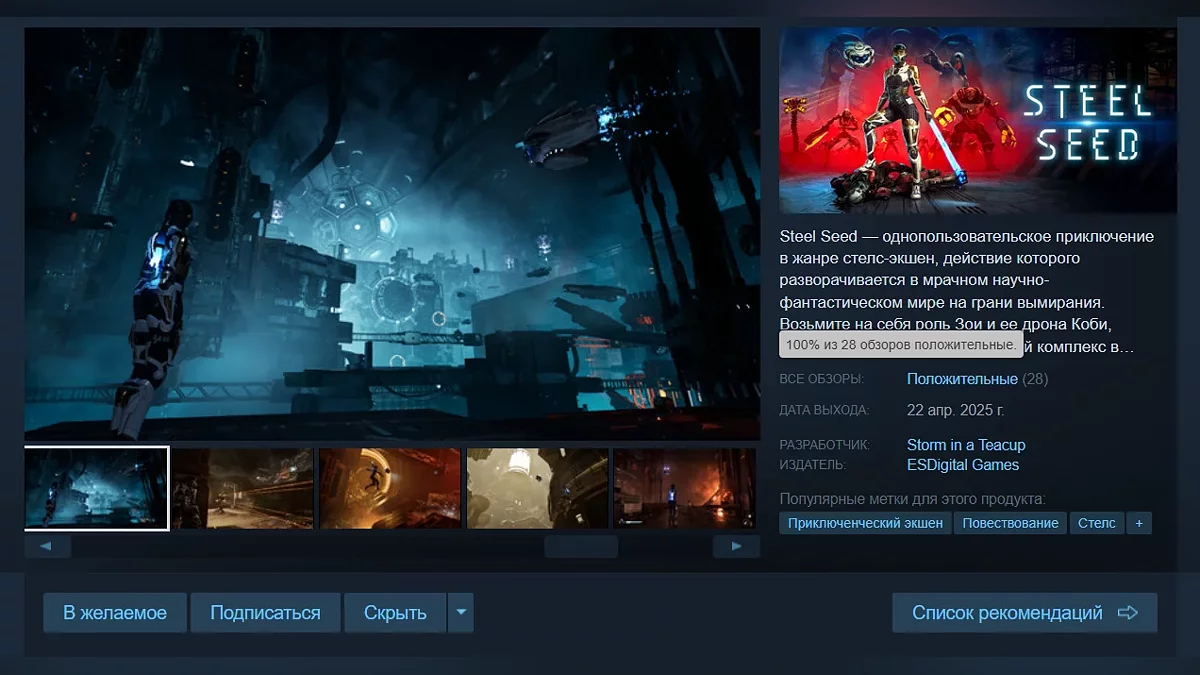Click the ВСЕ ОБЗОРЫ label
Screen dimensions: 1200x675
[x=821, y=380]
